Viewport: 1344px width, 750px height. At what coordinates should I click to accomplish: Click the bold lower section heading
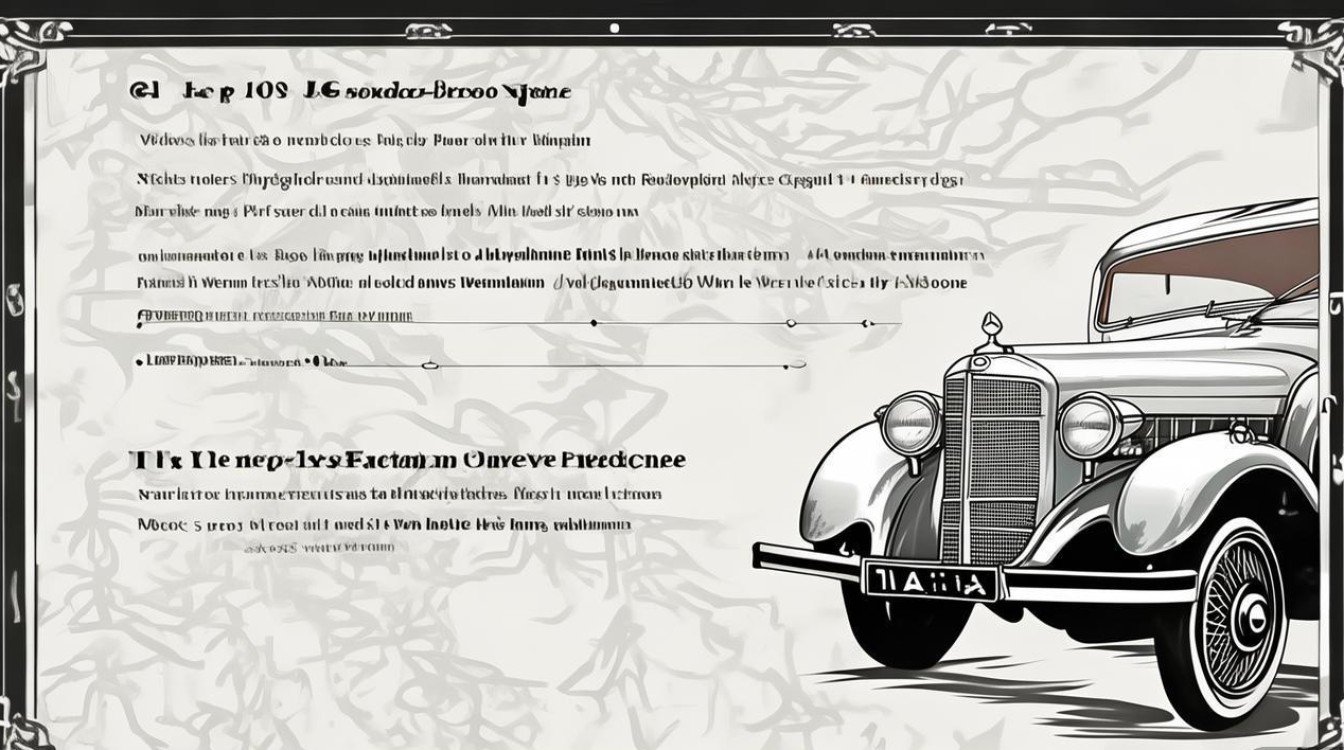tap(408, 459)
